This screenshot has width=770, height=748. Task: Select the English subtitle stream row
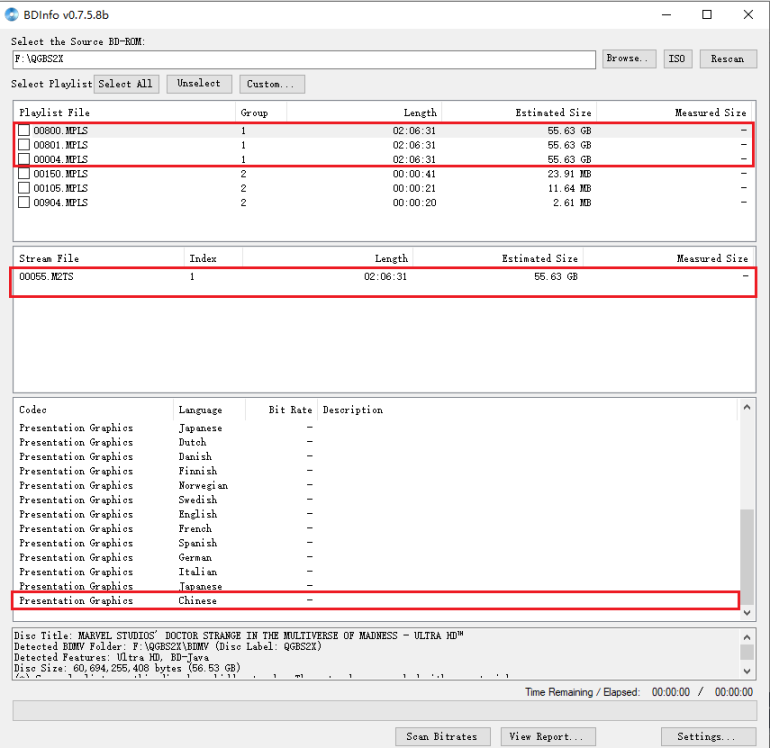pos(376,514)
